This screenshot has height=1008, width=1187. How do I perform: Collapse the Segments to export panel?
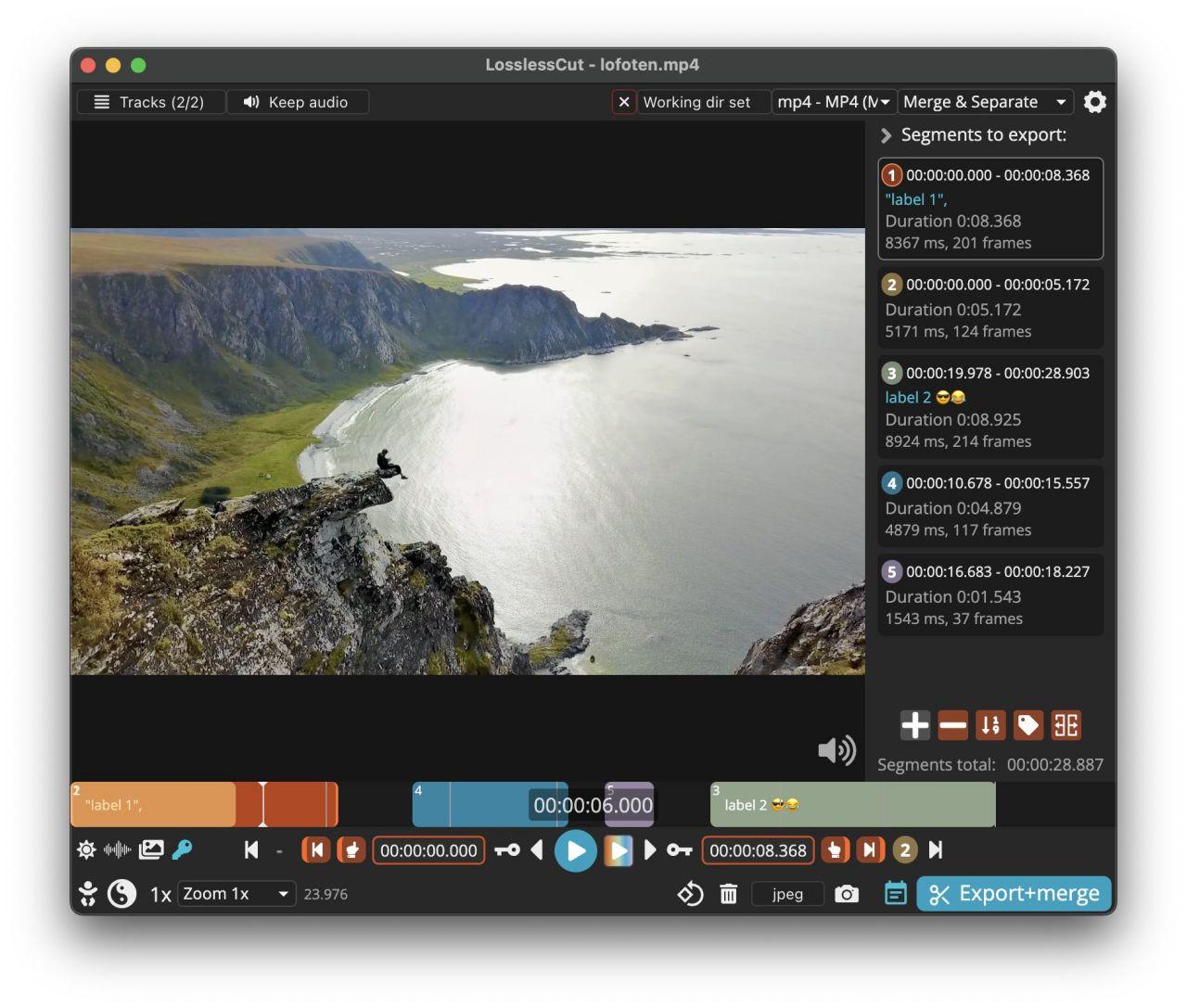[886, 135]
